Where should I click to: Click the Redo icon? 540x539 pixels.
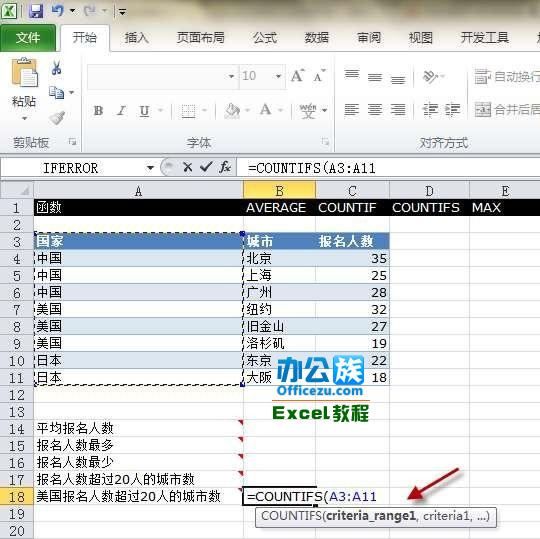90,11
